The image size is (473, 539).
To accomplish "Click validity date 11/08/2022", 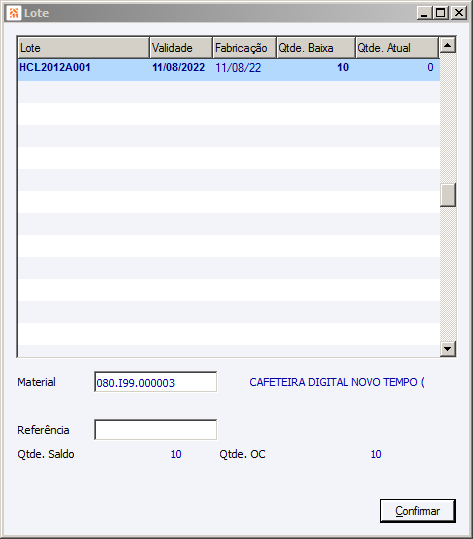I will (179, 67).
